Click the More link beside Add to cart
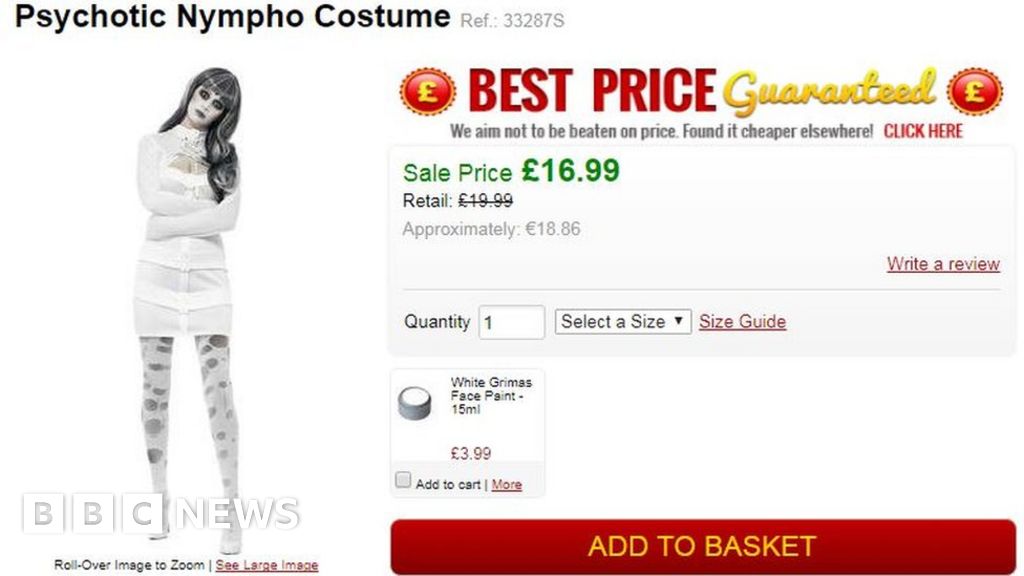 click(506, 484)
